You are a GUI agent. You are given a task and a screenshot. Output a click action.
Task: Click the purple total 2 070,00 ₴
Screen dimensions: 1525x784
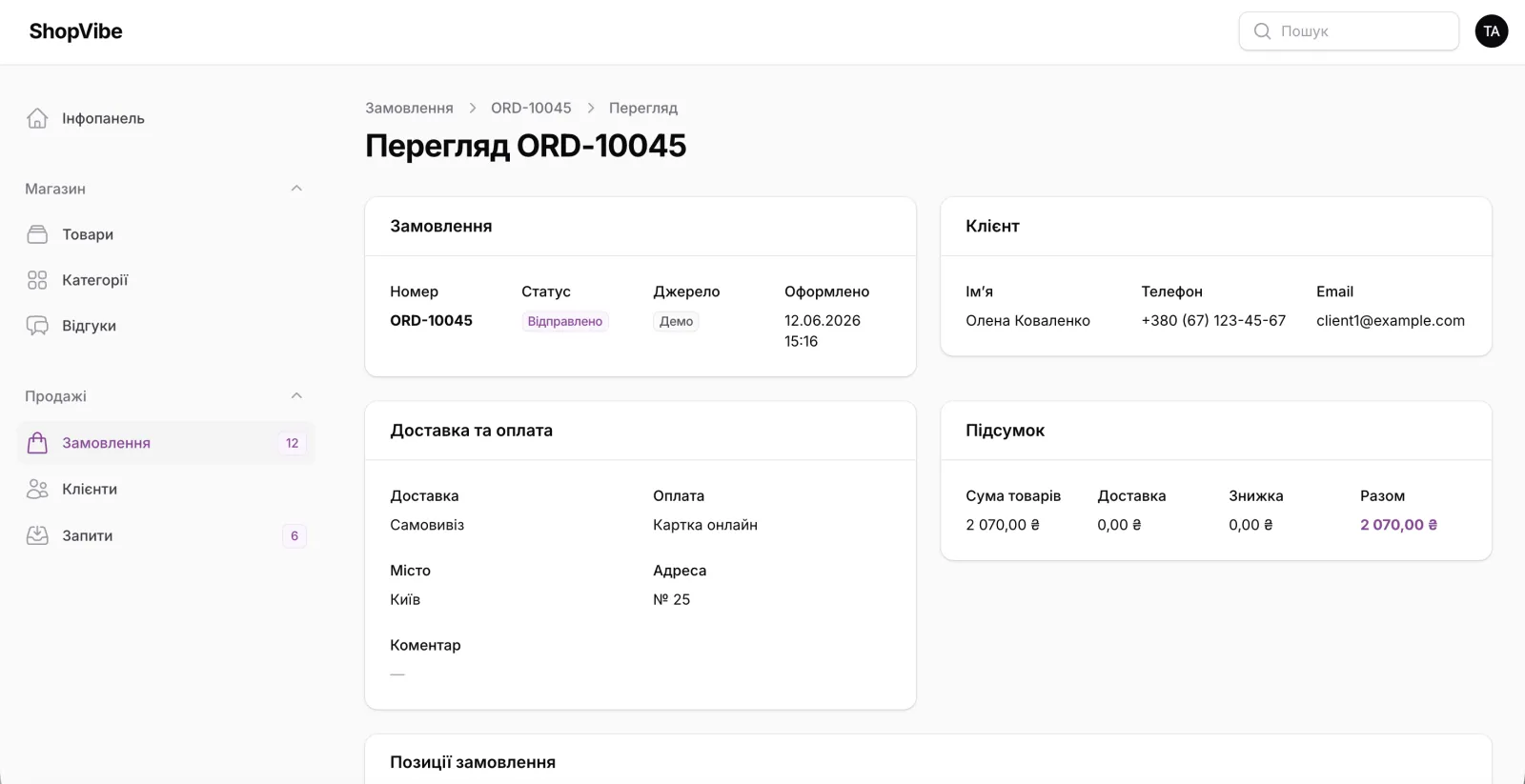click(x=1398, y=525)
